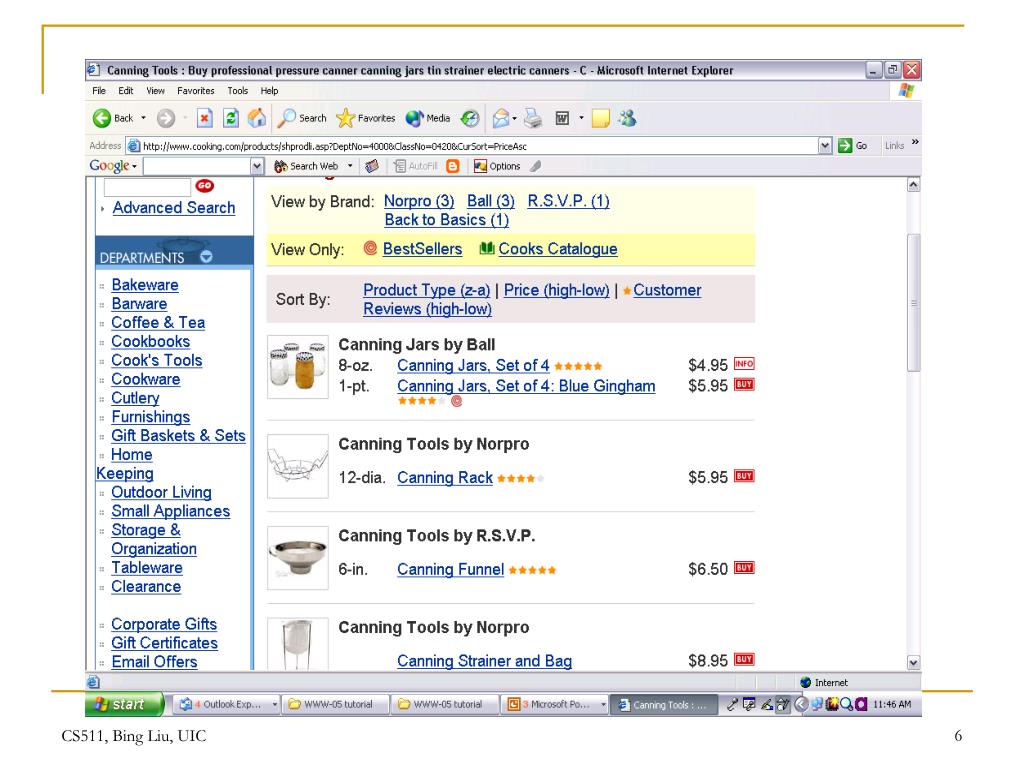Screen dimensions: 1024x768
Task: Open the Media toolbar button
Action: (428, 118)
